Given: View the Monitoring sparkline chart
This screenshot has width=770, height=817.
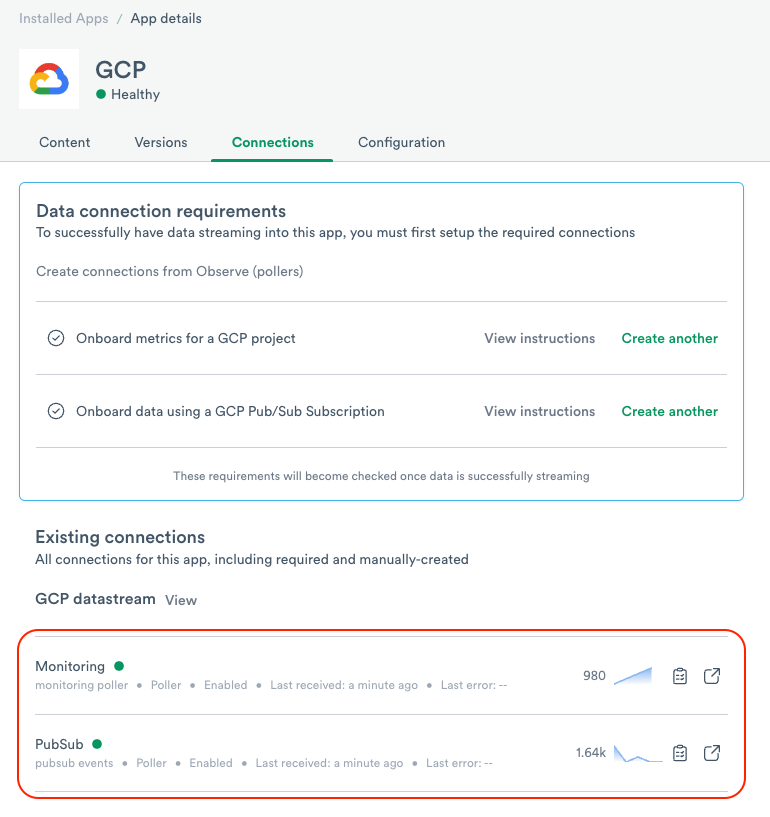Looking at the screenshot, I should tap(633, 676).
